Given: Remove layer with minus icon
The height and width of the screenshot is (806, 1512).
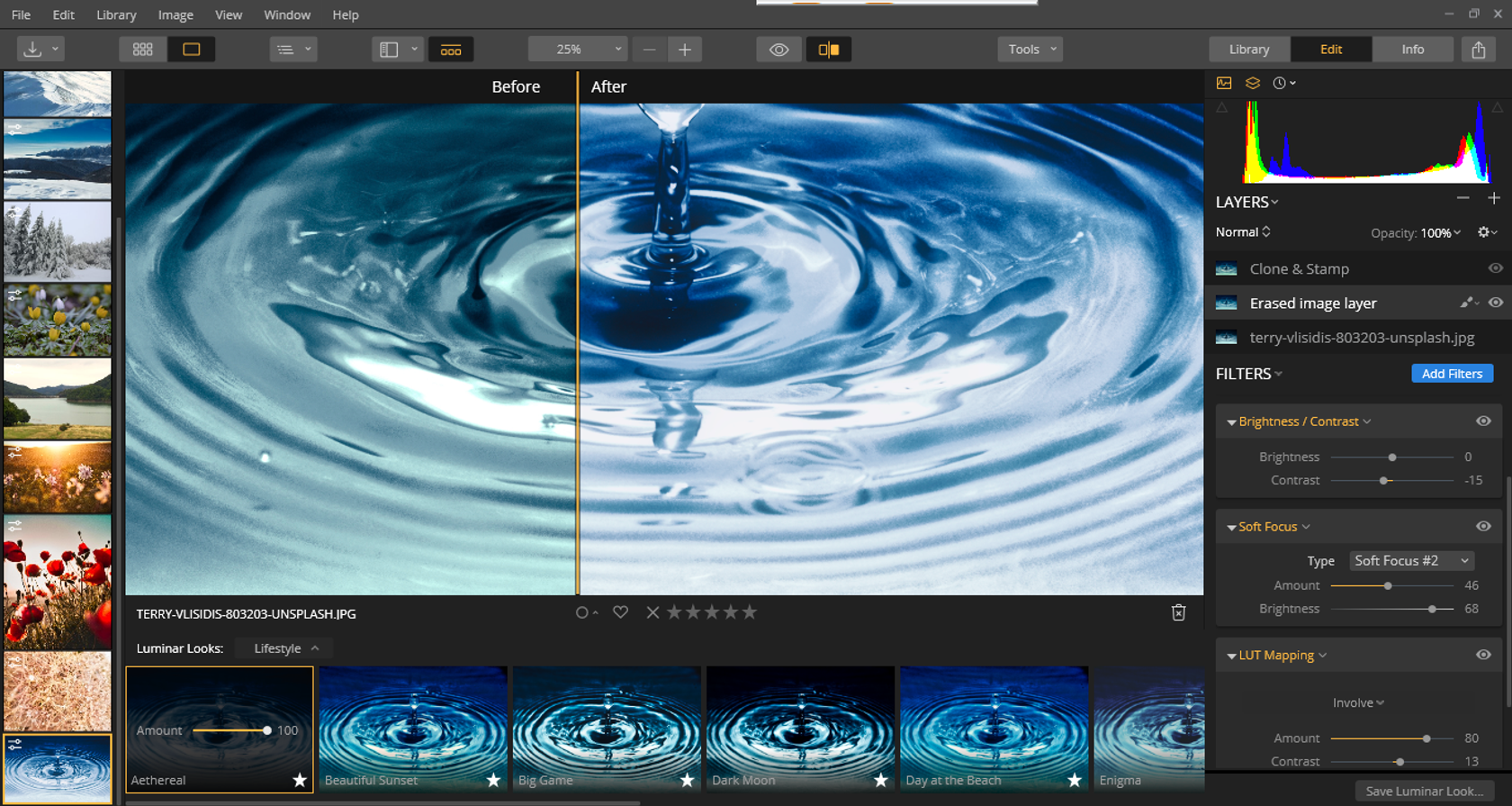Looking at the screenshot, I should [1462, 198].
